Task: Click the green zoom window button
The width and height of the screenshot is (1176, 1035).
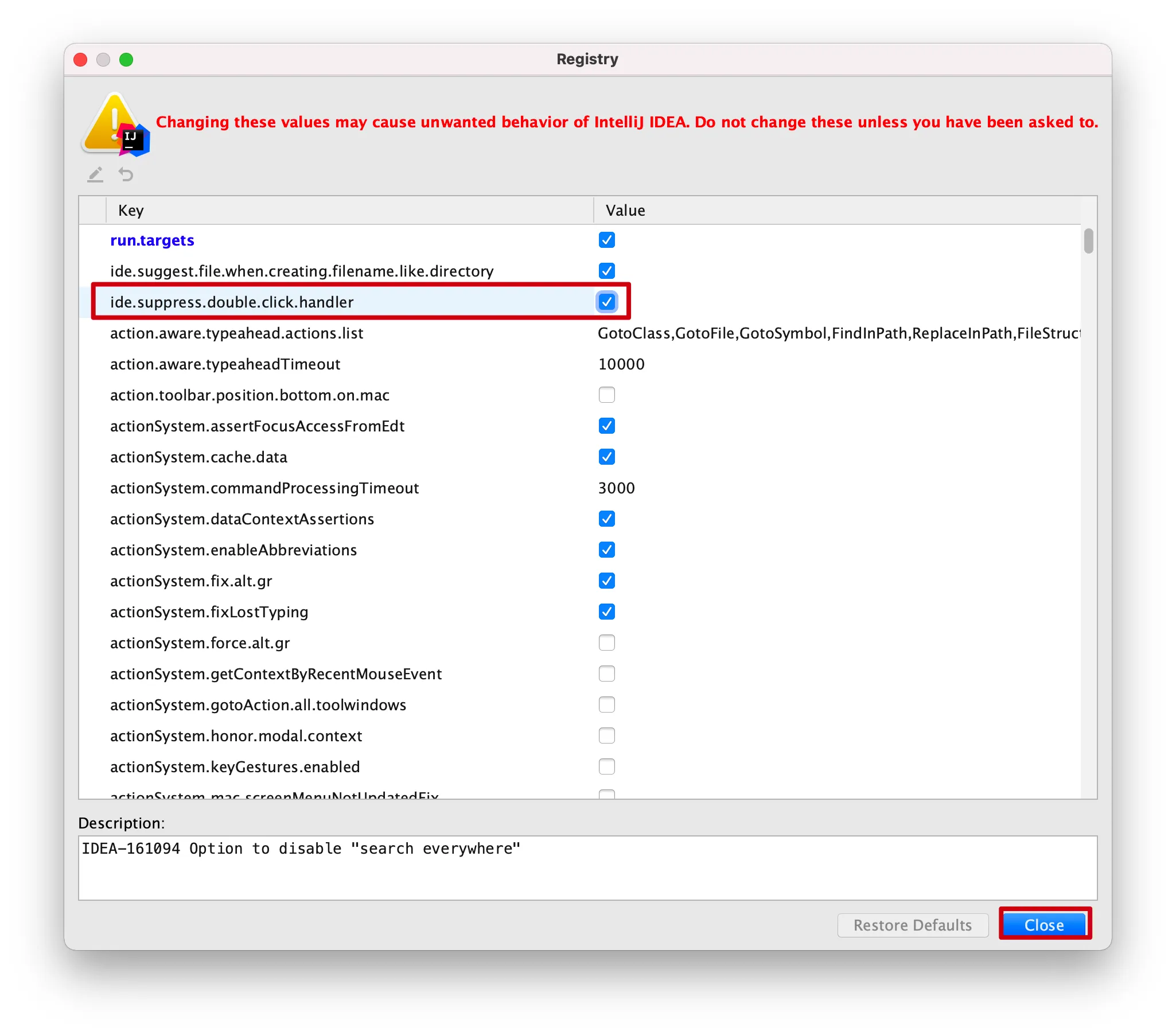Action: pos(126,60)
